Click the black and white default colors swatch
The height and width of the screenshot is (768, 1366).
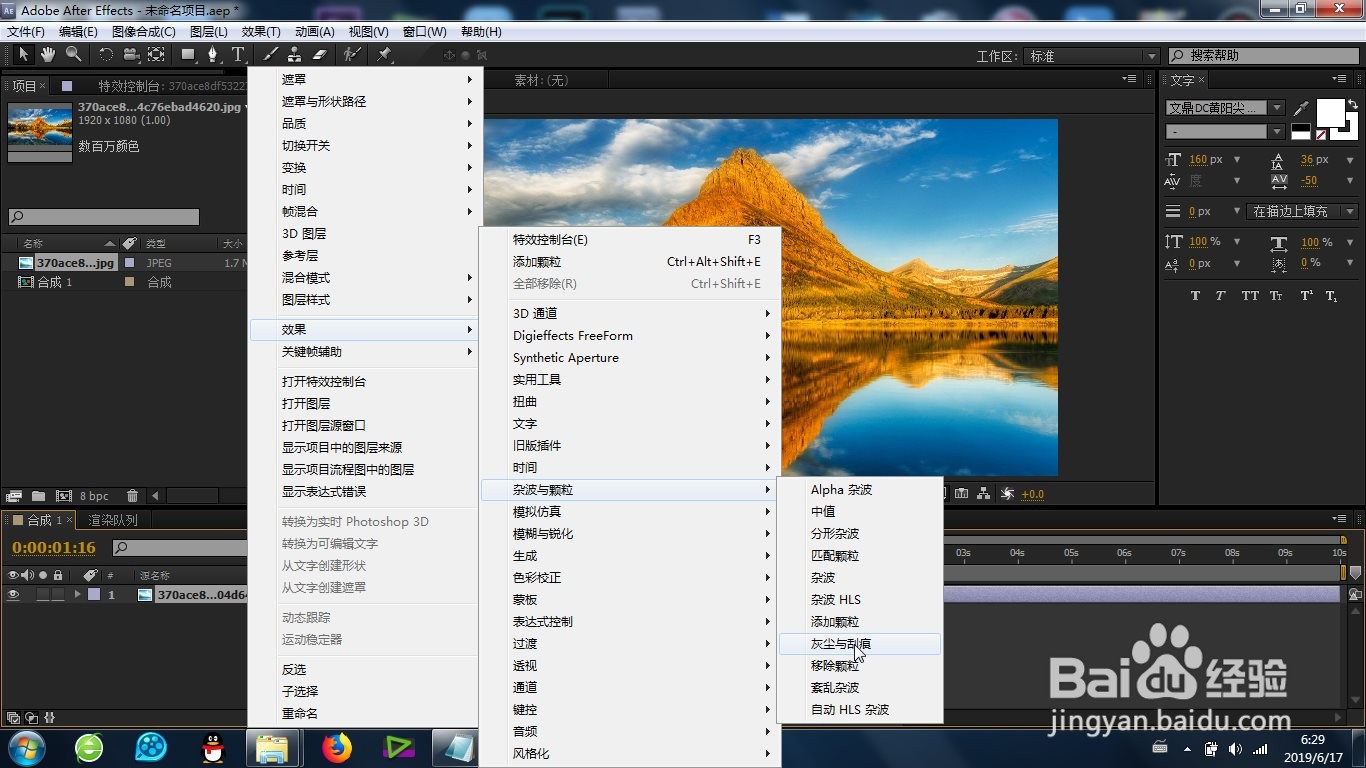tap(1301, 132)
